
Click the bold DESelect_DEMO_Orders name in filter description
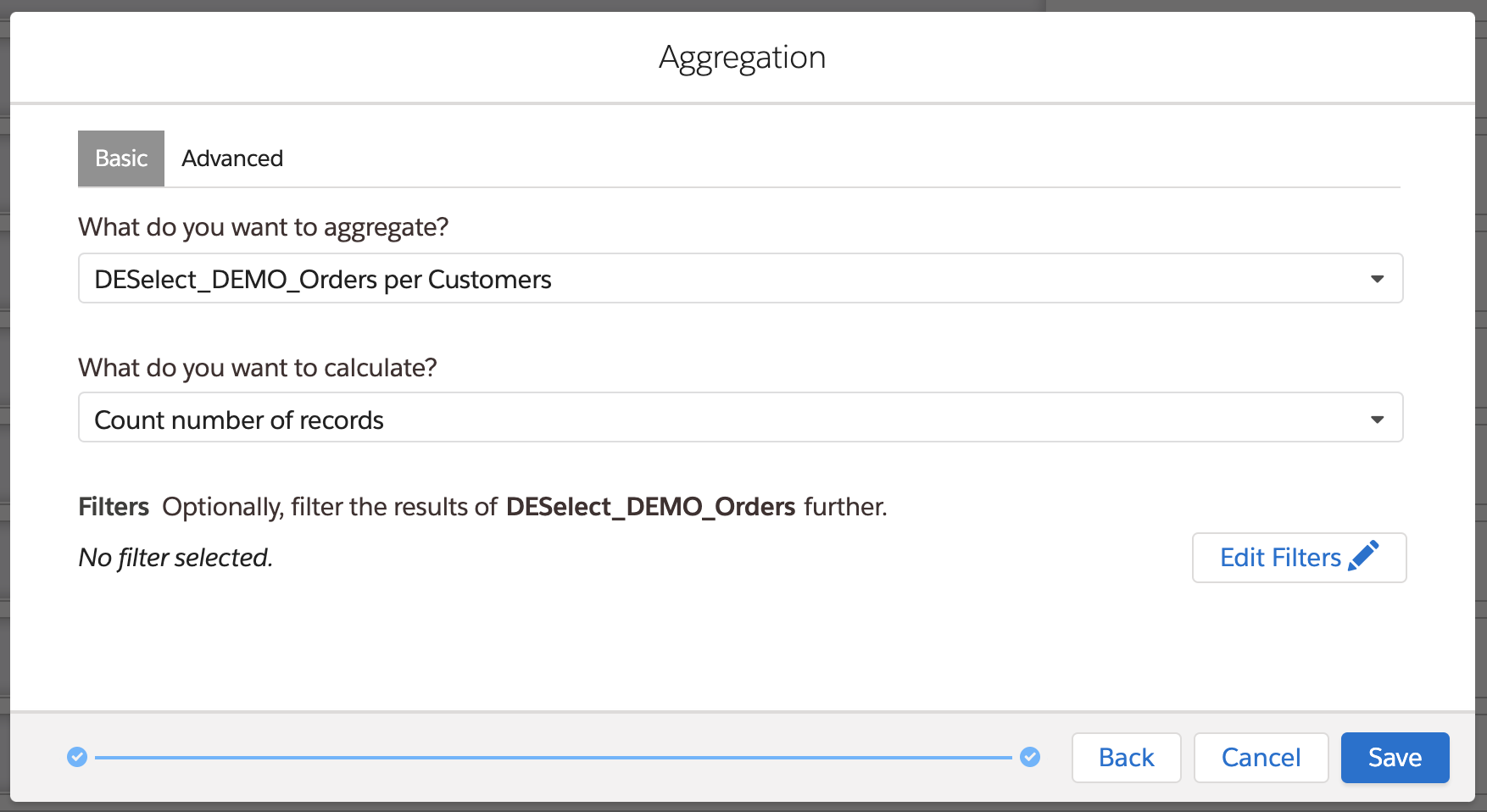650,507
